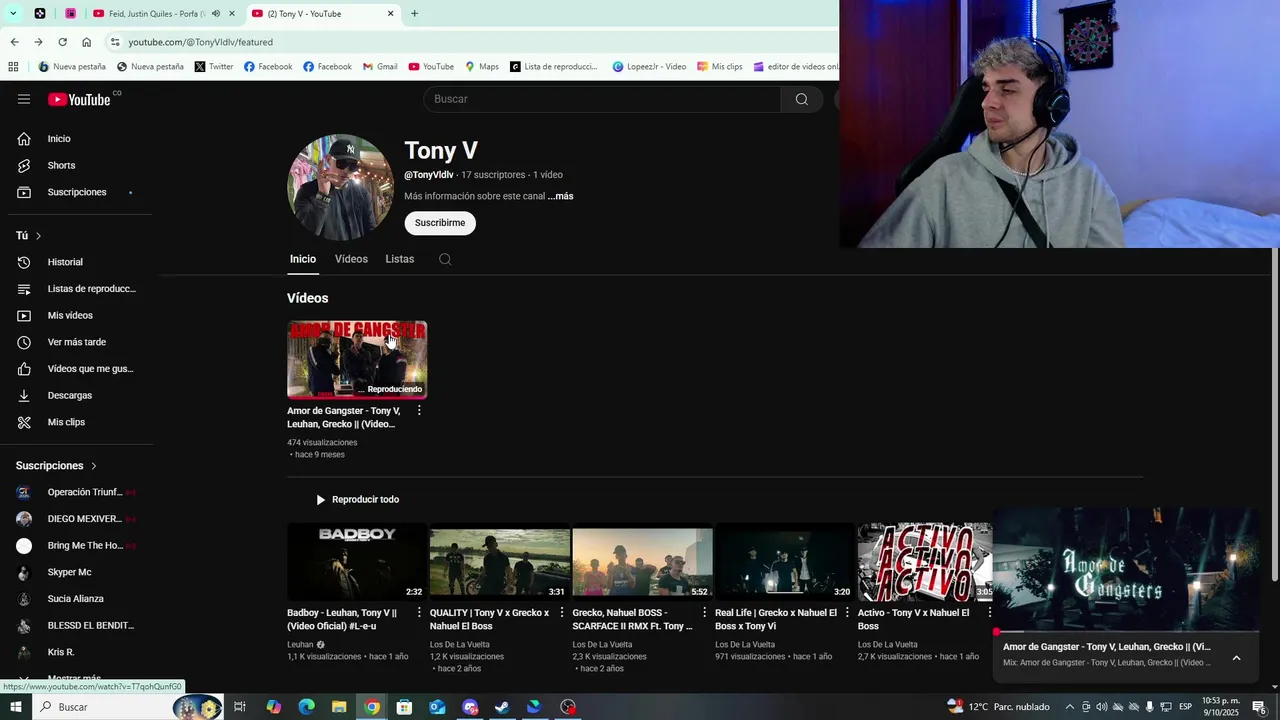Expand channel description with ...más
Image resolution: width=1280 pixels, height=720 pixels.
point(560,196)
